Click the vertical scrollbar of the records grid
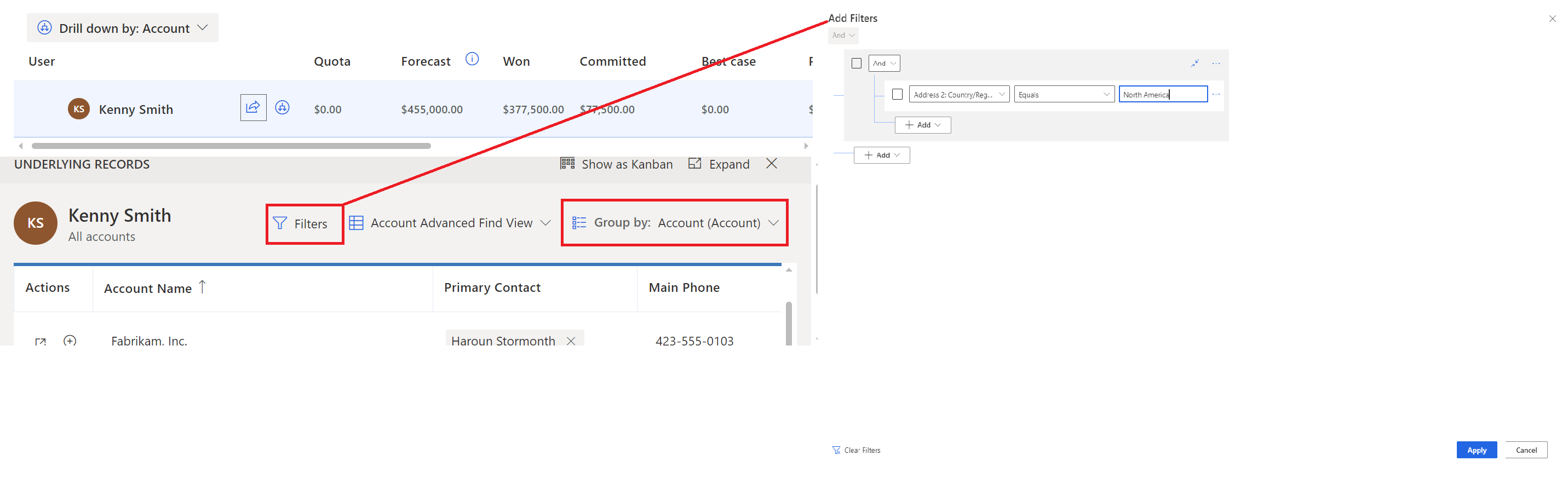The height and width of the screenshot is (478, 1568). point(789,322)
